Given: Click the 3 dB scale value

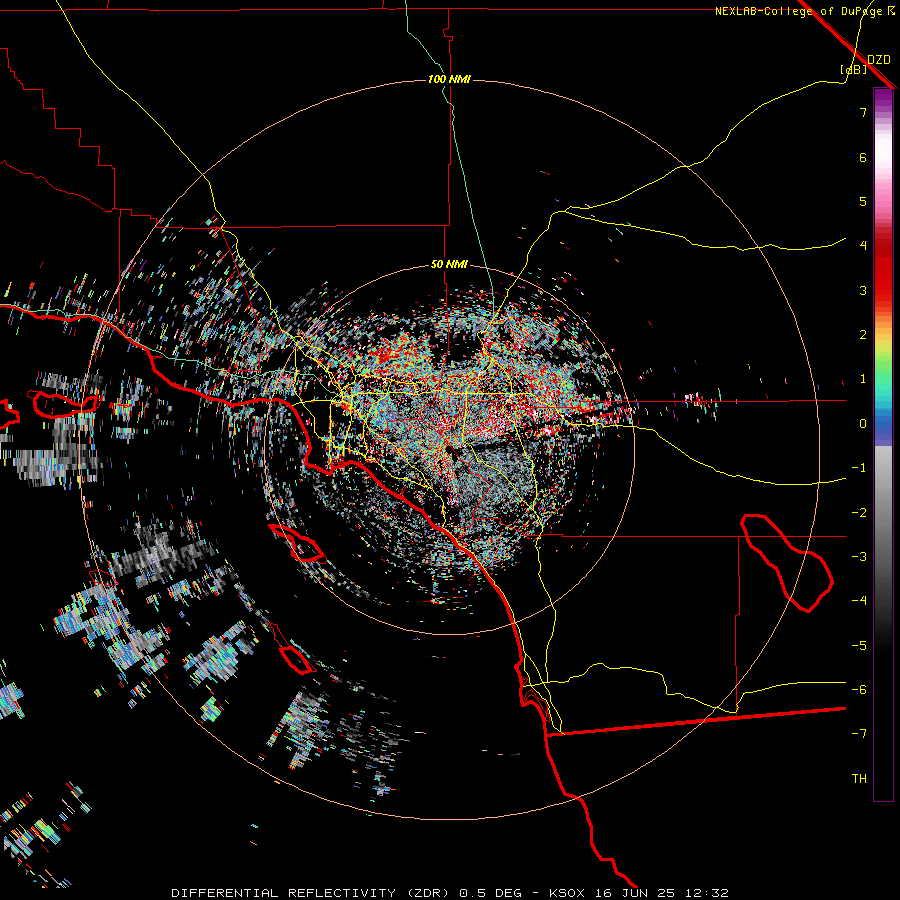Looking at the screenshot, I should [x=863, y=290].
